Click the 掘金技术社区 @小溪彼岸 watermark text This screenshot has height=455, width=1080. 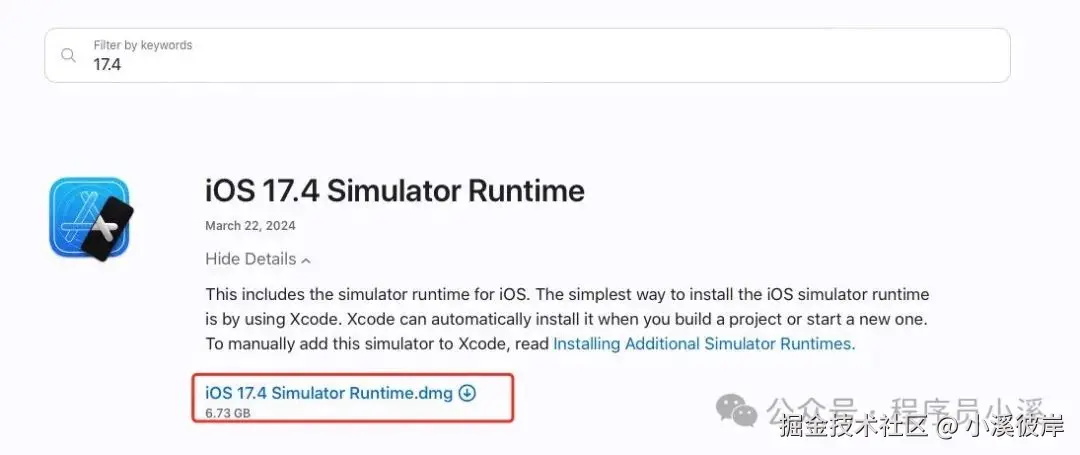tap(920, 427)
